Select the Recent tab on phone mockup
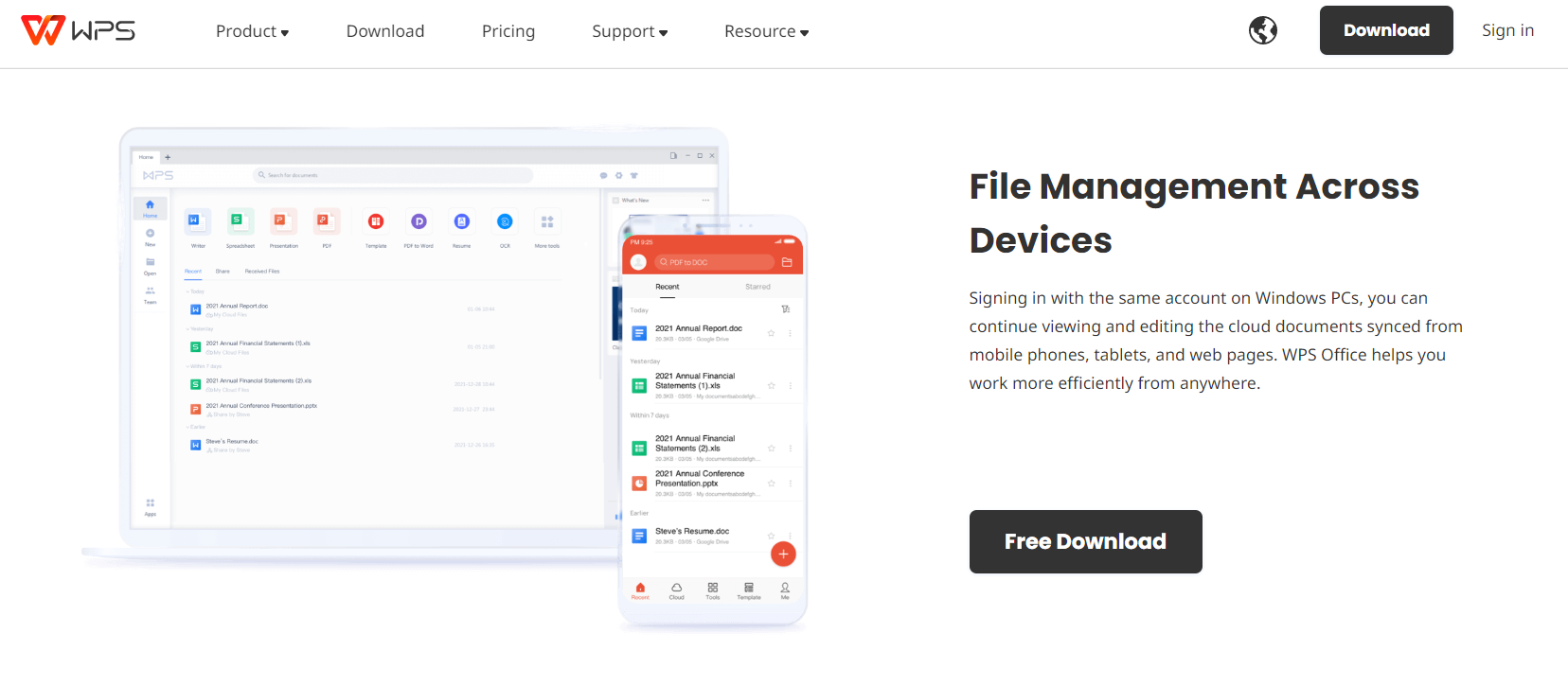 pos(668,287)
